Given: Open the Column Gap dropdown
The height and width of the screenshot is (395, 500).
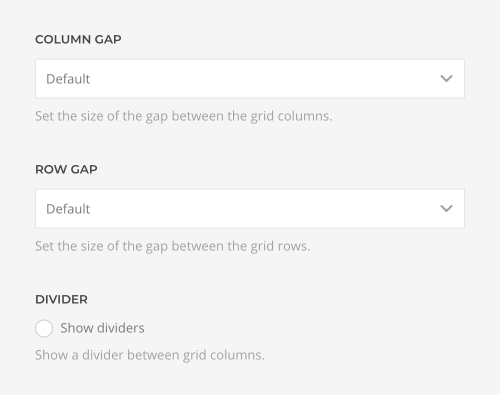Looking at the screenshot, I should tap(250, 79).
